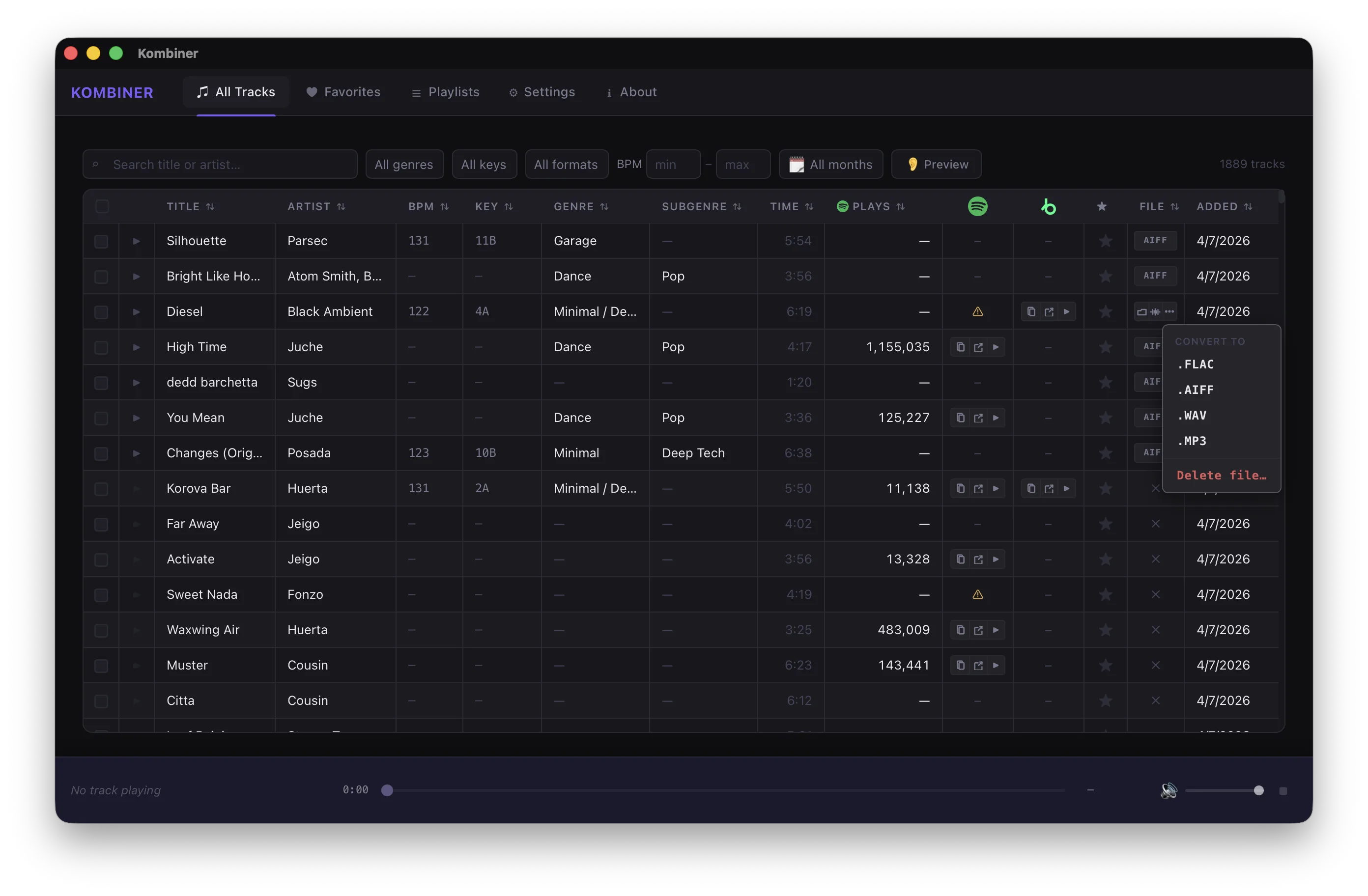Select Delete file… in menu

point(1222,476)
